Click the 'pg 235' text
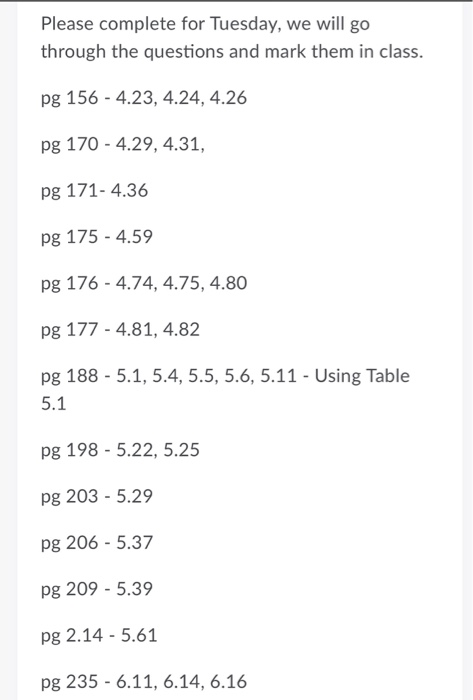473x700 pixels. pyautogui.click(x=69, y=683)
